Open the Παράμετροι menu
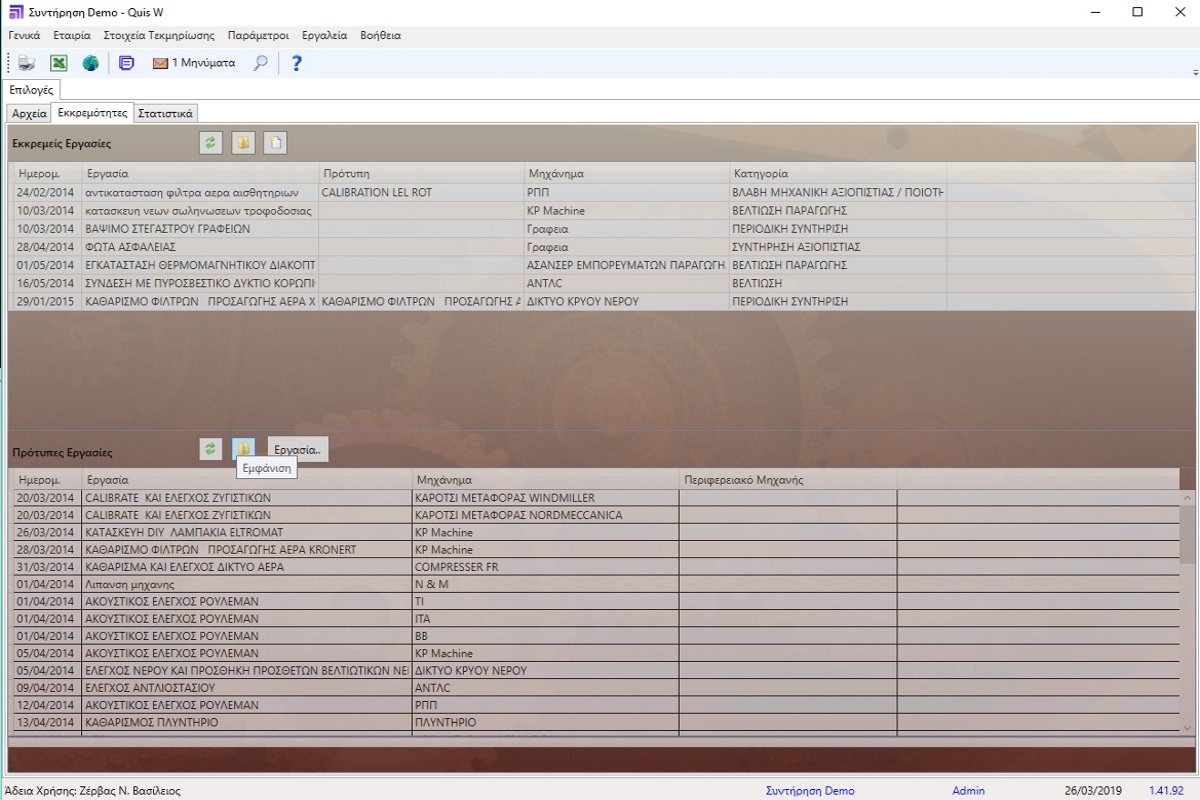1200x800 pixels. tap(258, 35)
